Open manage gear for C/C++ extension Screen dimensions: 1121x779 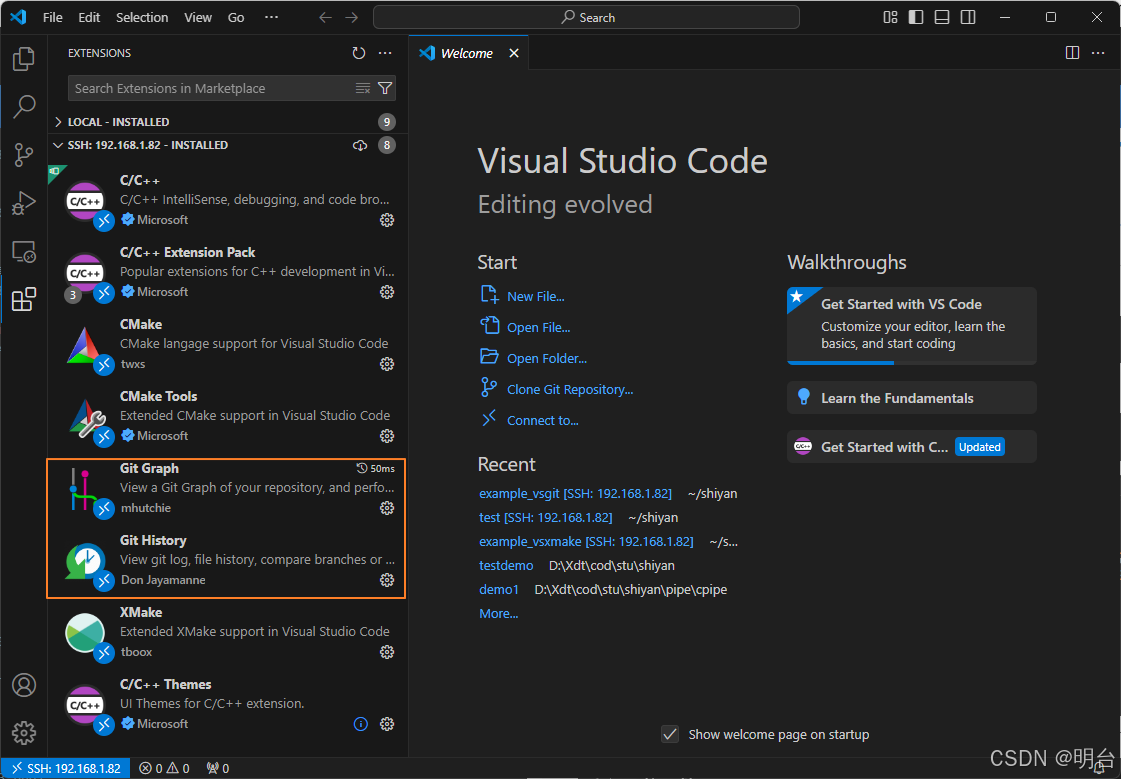(x=387, y=220)
